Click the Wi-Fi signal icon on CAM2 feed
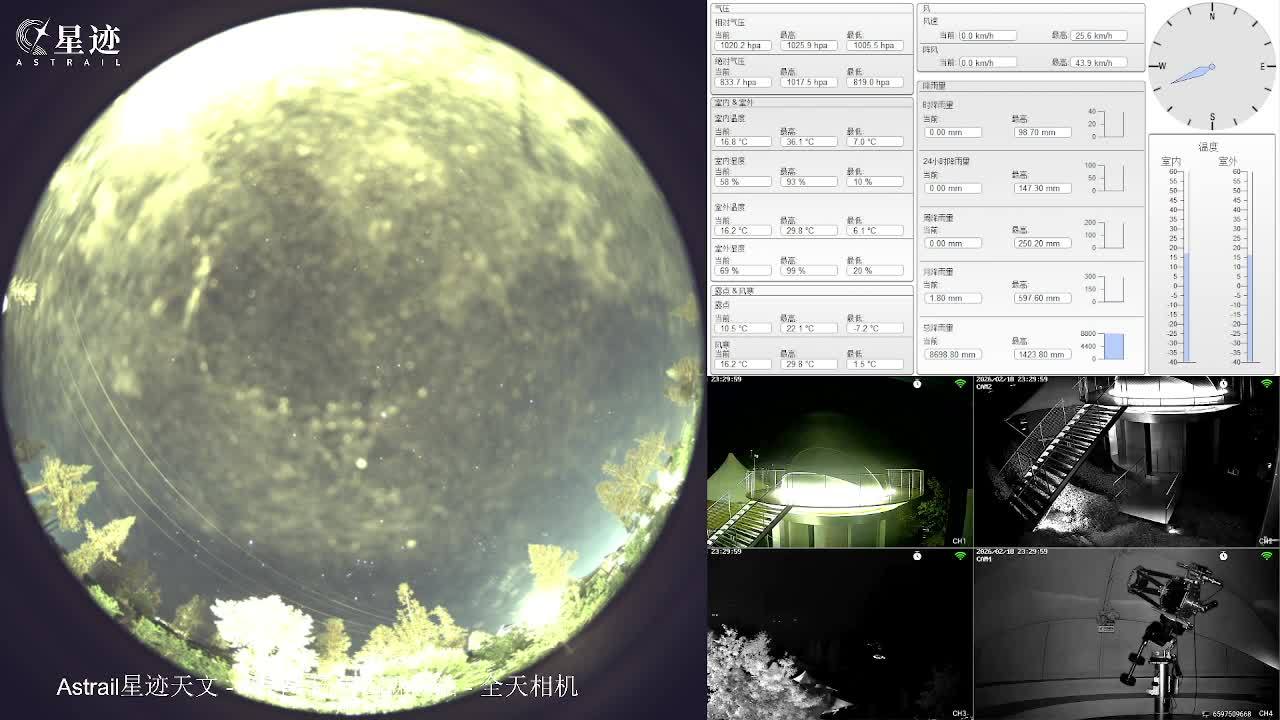Image resolution: width=1280 pixels, height=720 pixels. coord(1266,384)
